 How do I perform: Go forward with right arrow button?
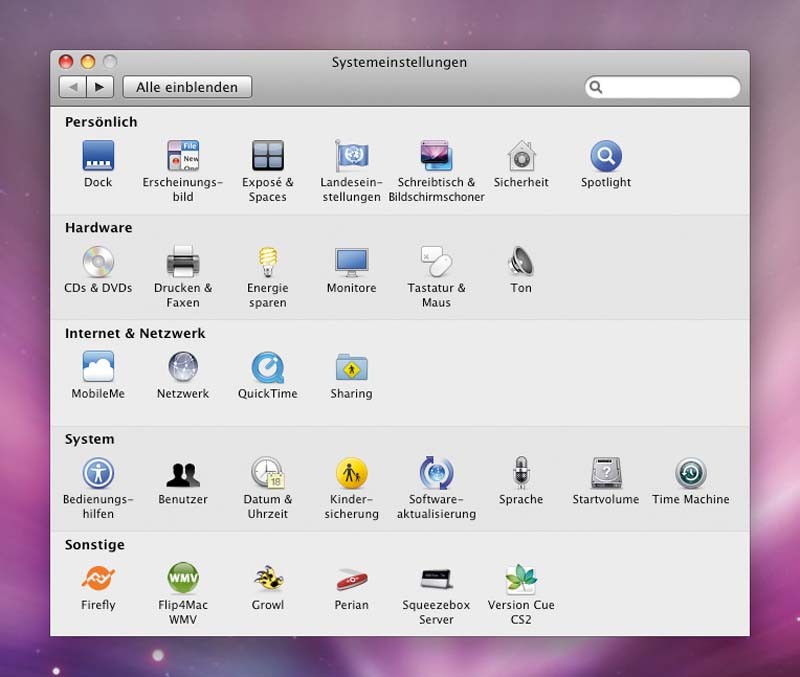tap(100, 87)
